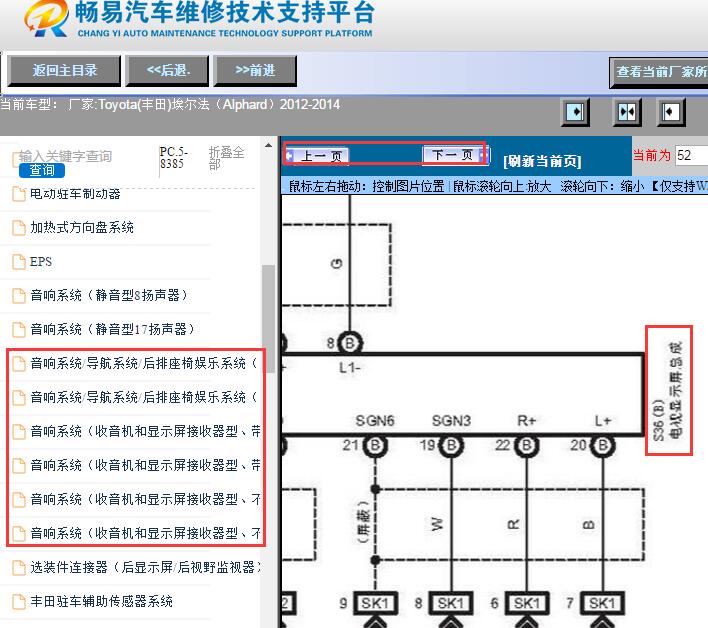
Task: Click the expand-right panel layout icon
Action: 575,112
